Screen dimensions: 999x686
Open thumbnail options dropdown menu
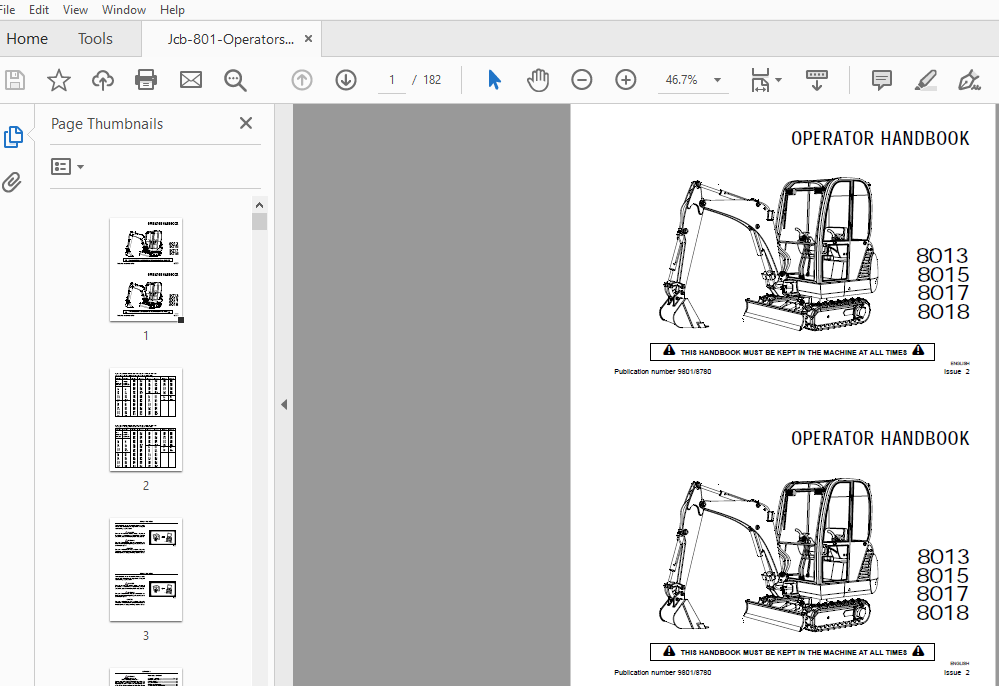[x=67, y=167]
